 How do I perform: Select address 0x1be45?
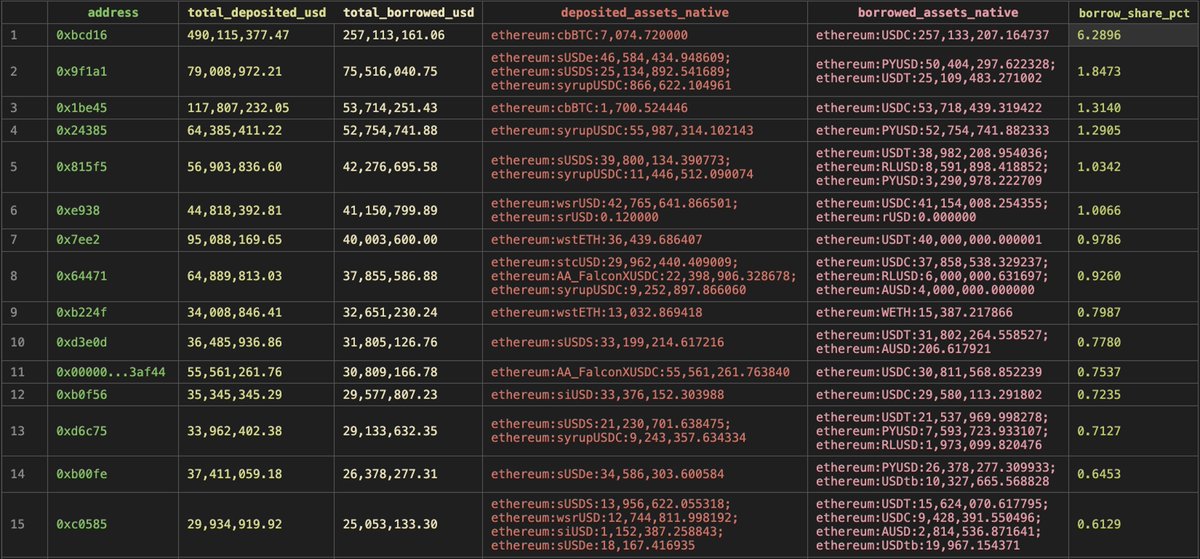pyautogui.click(x=84, y=108)
